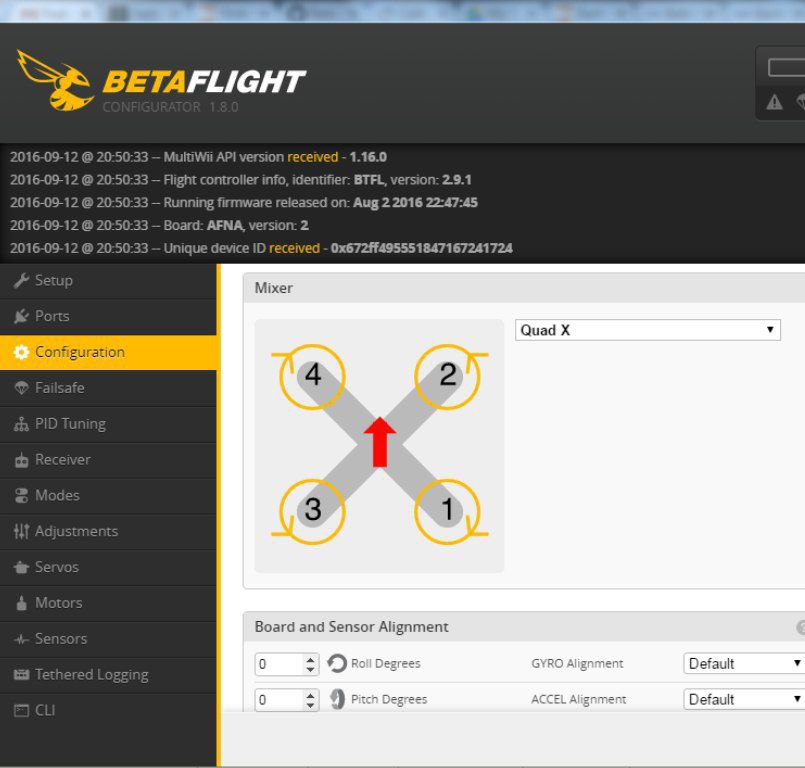The height and width of the screenshot is (768, 805).
Task: Open the Tethered Logging tab
Action: coord(90,675)
